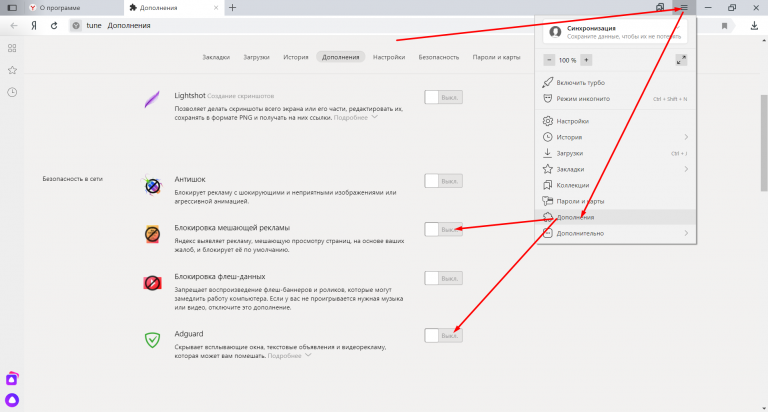Zoom in with the plus button

[586, 60]
